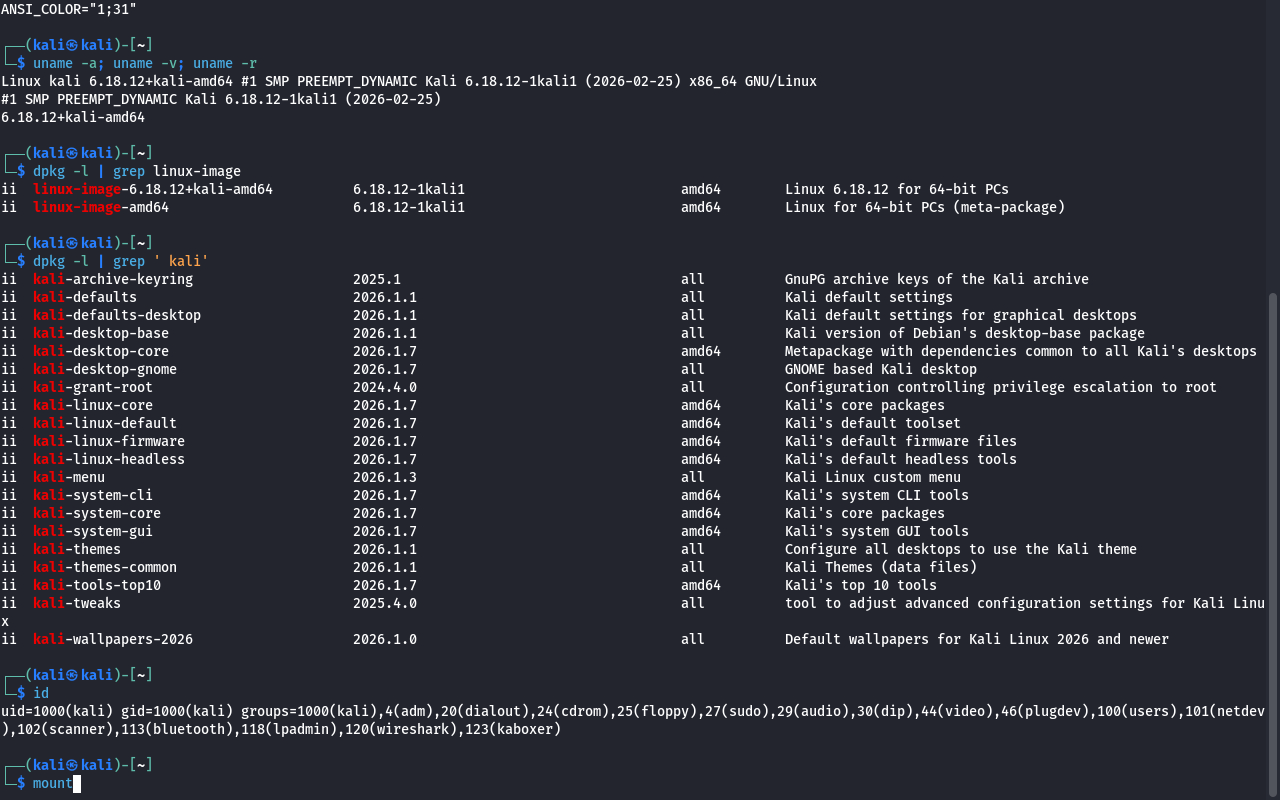
Task: Click the kali-wallpapers-2026 package name
Action: tap(112, 639)
